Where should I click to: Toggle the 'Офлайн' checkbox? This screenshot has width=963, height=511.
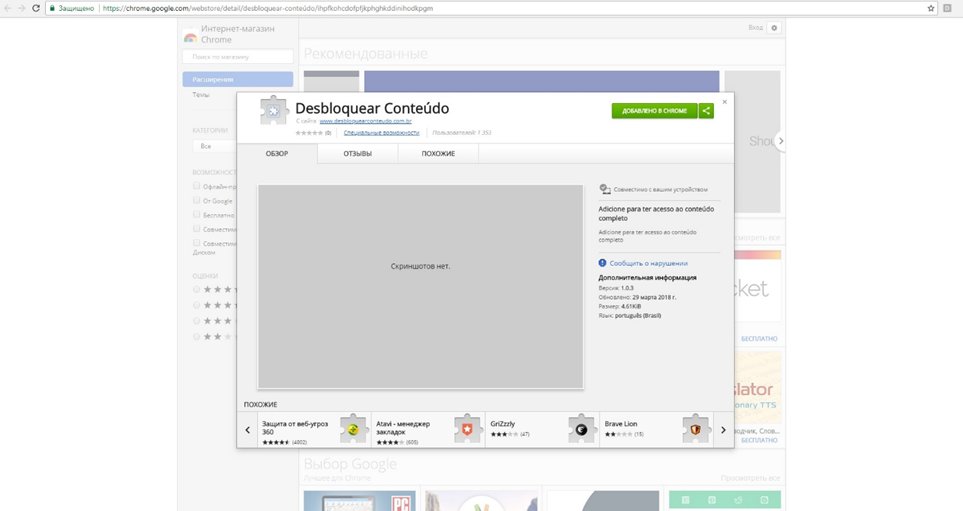coord(197,185)
